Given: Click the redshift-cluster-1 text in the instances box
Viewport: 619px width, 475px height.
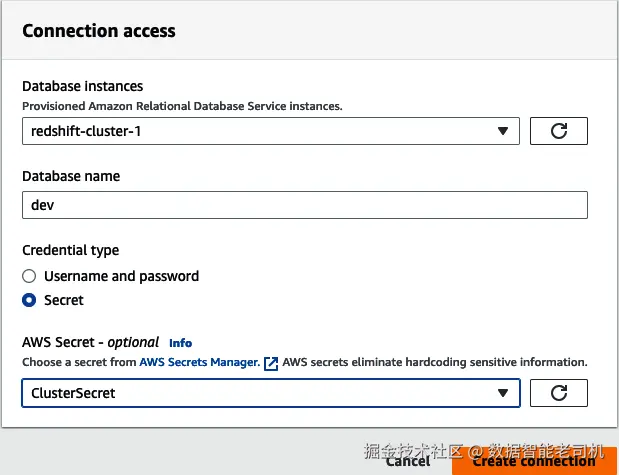Looking at the screenshot, I should coord(82,131).
